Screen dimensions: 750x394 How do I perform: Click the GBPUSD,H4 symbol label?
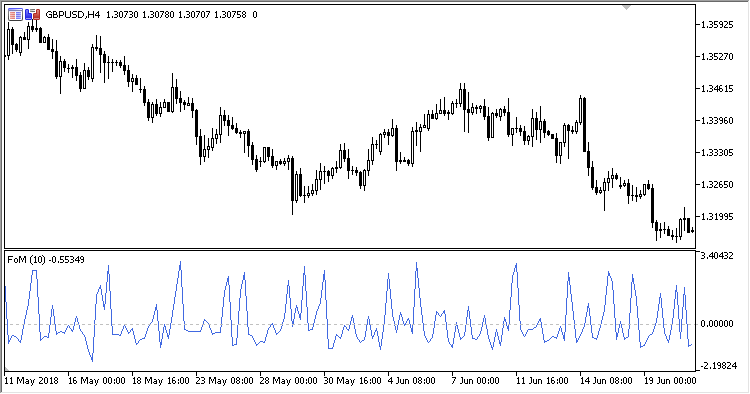coord(73,15)
